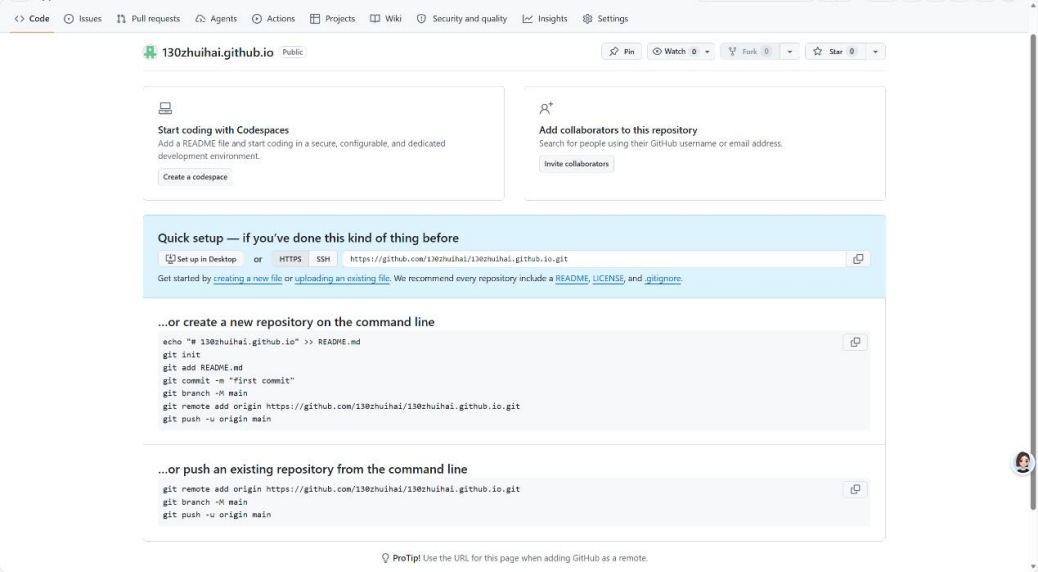Open the .gitignore link

[x=663, y=278]
